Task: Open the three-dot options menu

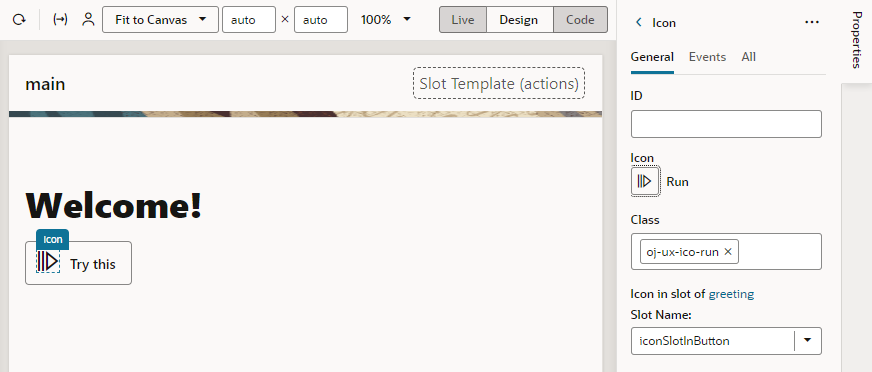Action: click(x=812, y=22)
